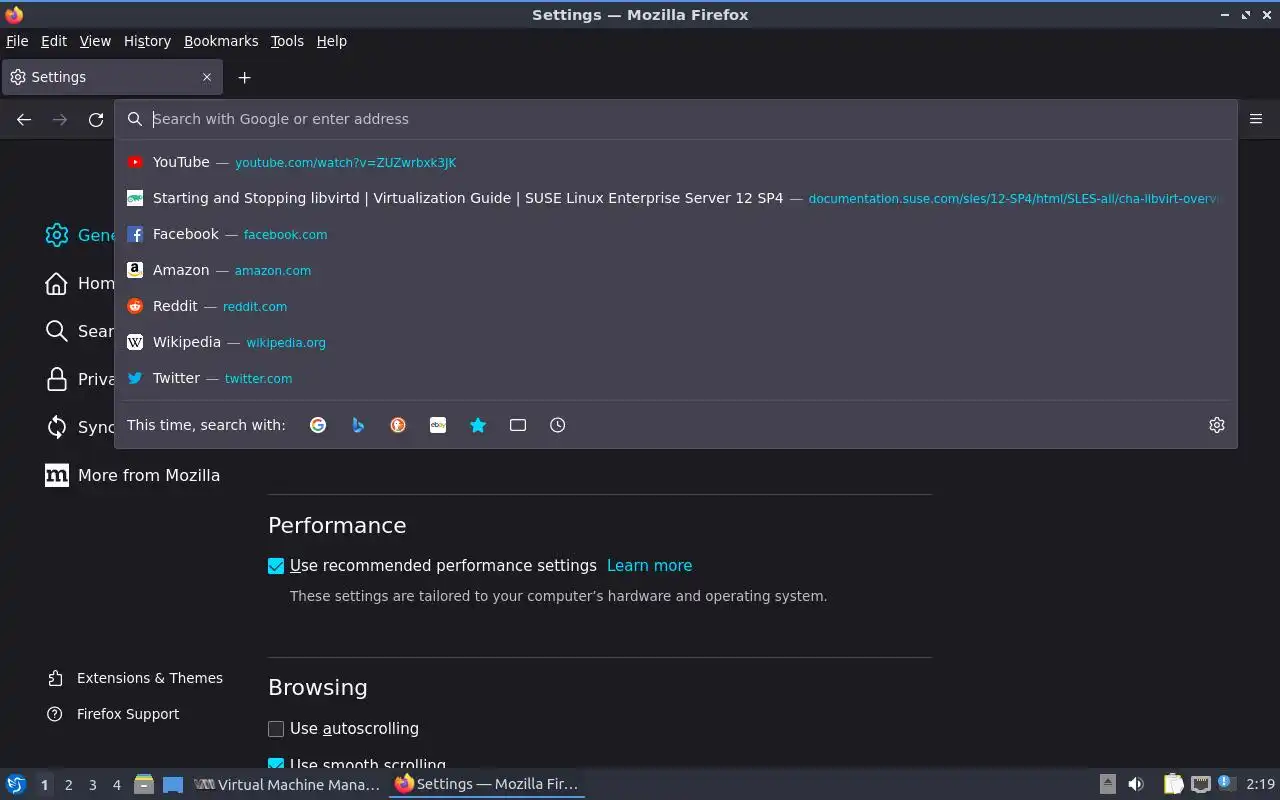Go back with the back arrow button
The height and width of the screenshot is (800, 1280).
pyautogui.click(x=24, y=119)
